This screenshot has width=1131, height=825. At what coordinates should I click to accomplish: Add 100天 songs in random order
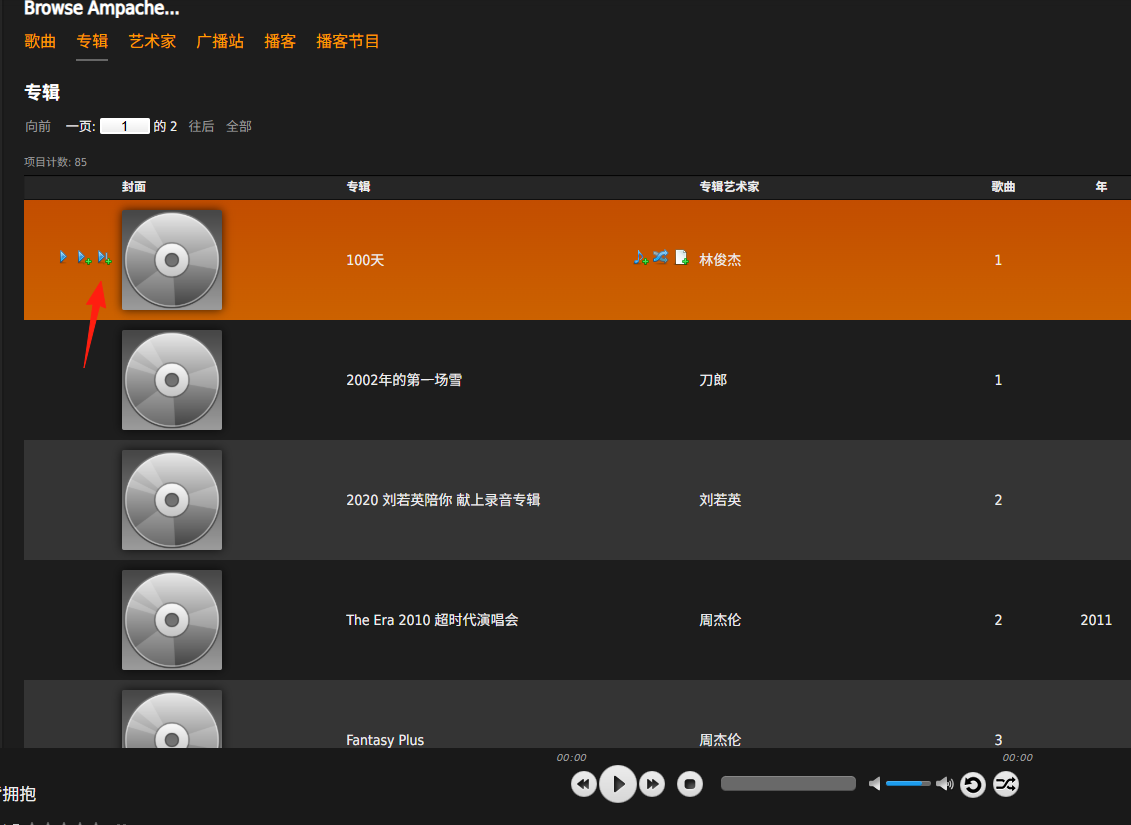coord(661,256)
